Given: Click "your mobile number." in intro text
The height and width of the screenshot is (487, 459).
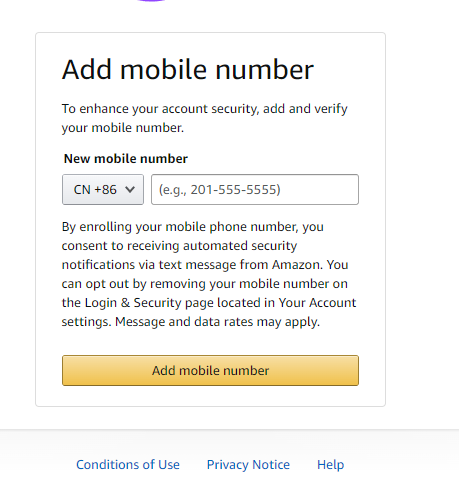Looking at the screenshot, I should (123, 128).
